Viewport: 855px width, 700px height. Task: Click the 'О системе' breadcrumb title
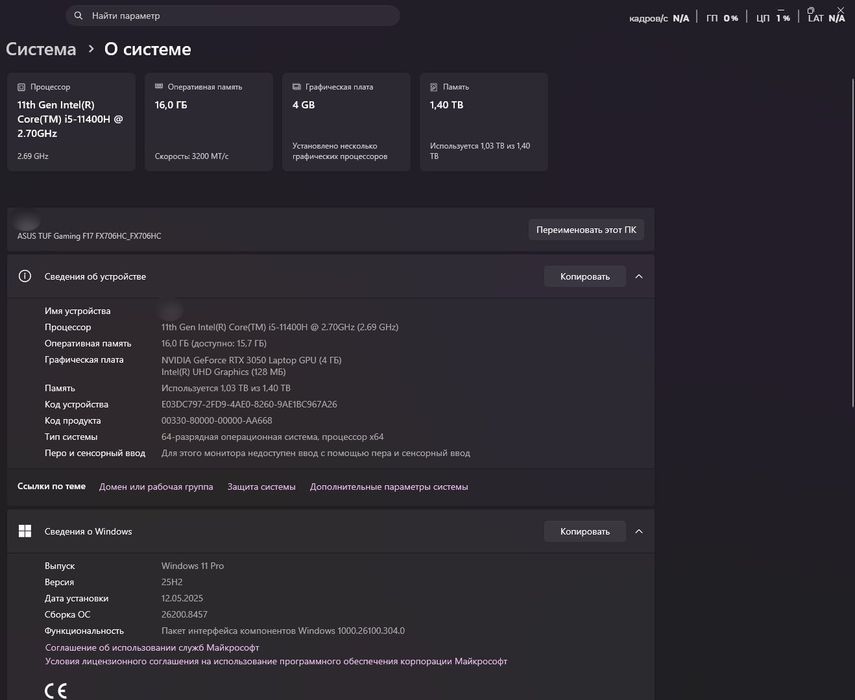148,49
